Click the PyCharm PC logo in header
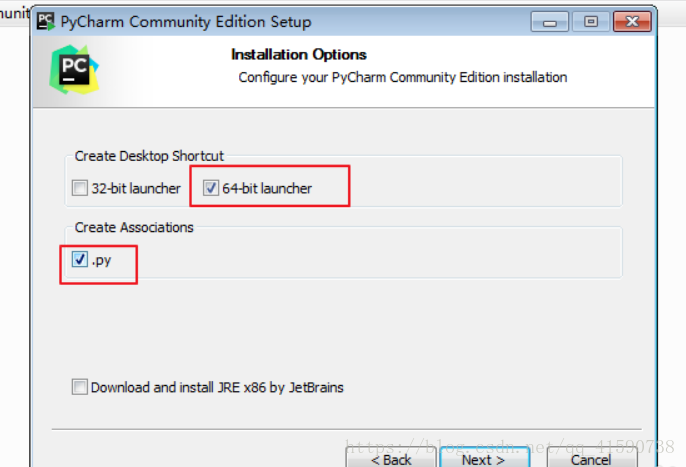686x467 pixels. tap(74, 70)
